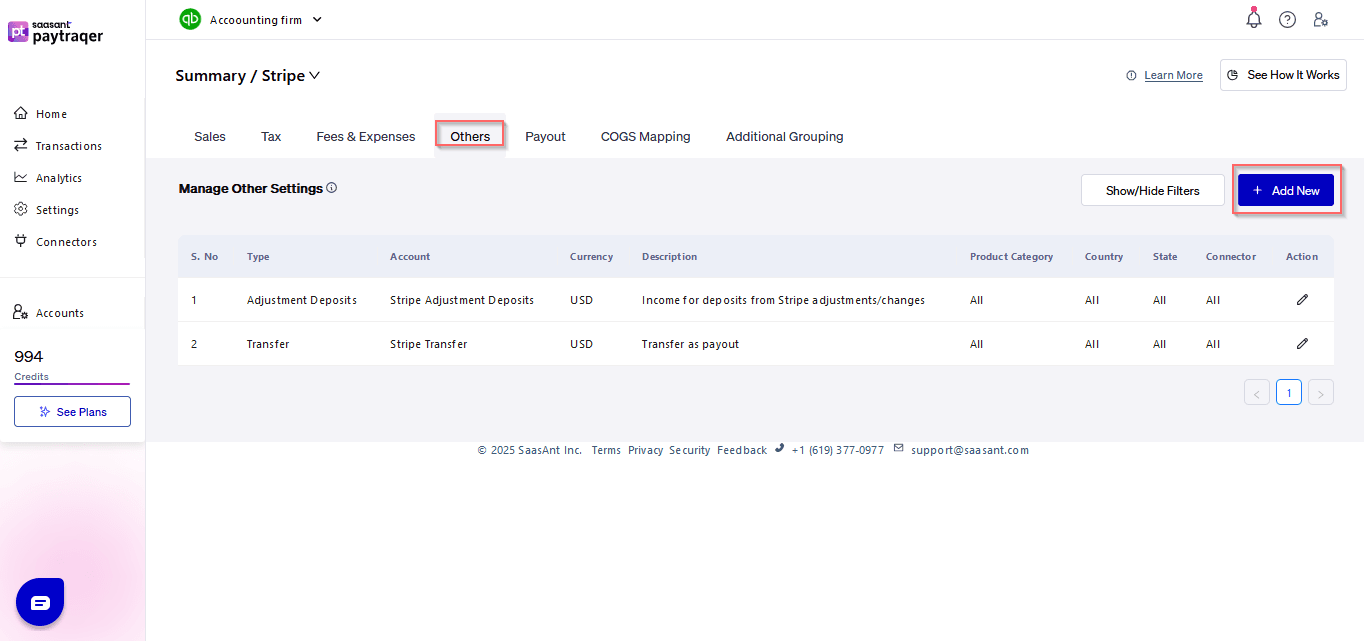Viewport: 1364px width, 641px height.
Task: Open the Fees & Expenses tab
Action: click(x=366, y=136)
